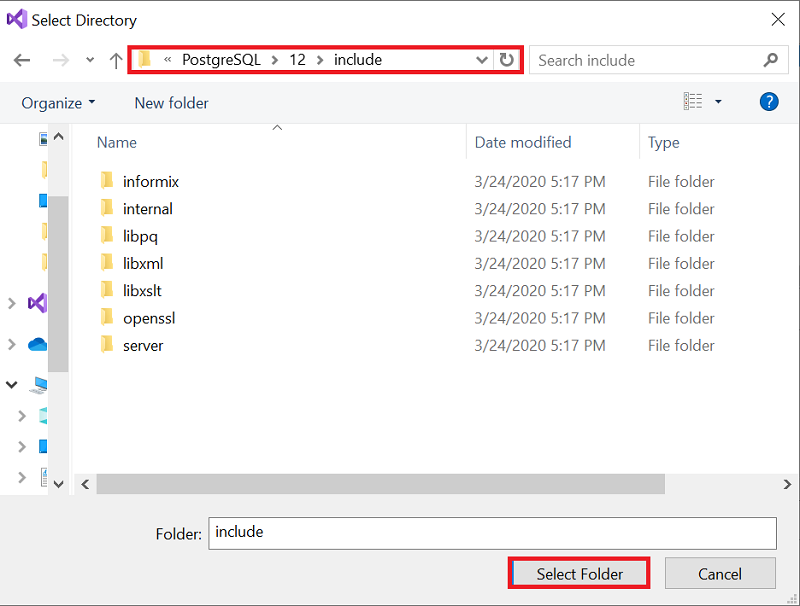
Task: Expand subfolders arrow after 12
Action: click(320, 60)
